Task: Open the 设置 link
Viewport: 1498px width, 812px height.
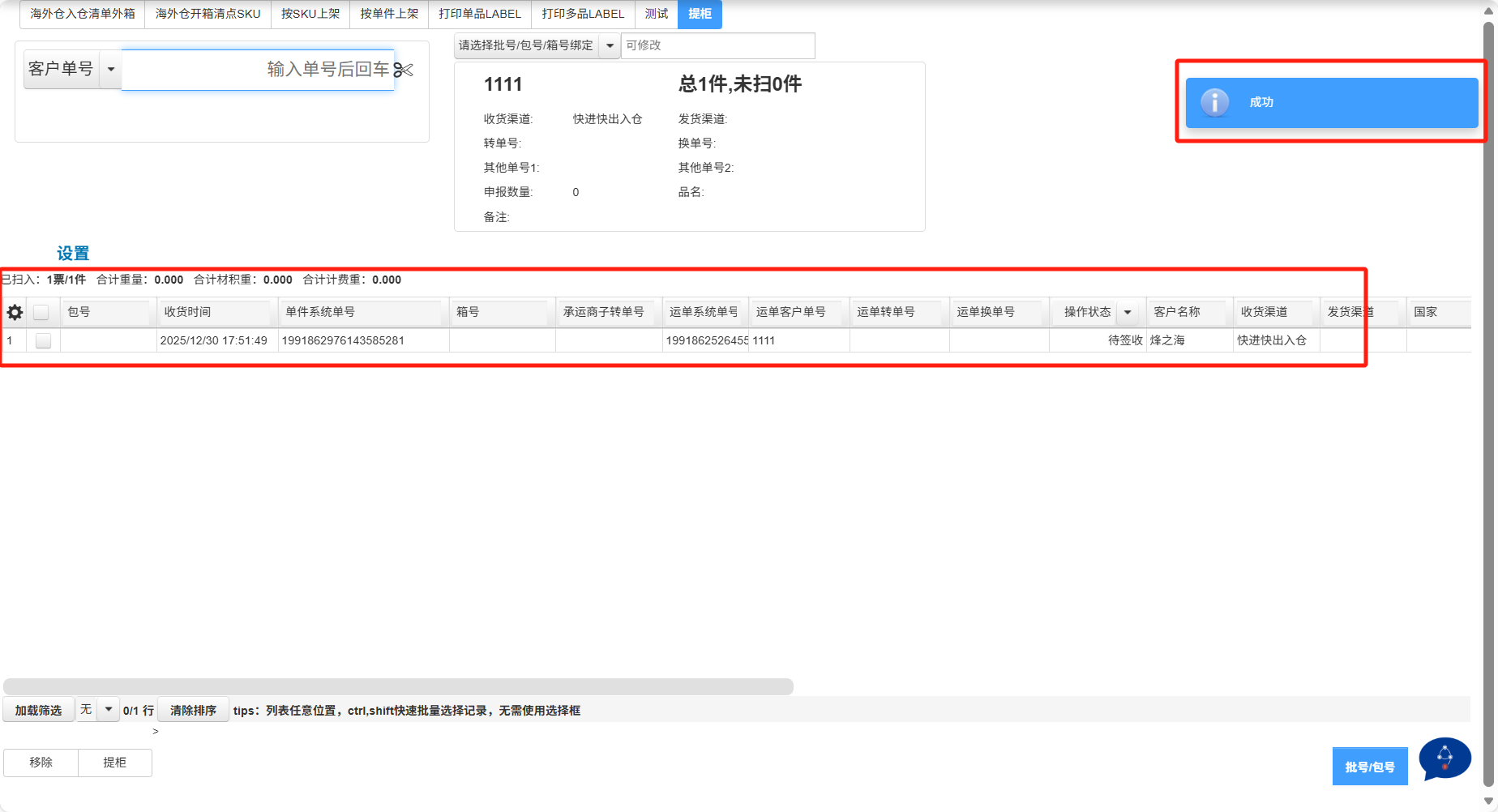Action: coord(73,254)
